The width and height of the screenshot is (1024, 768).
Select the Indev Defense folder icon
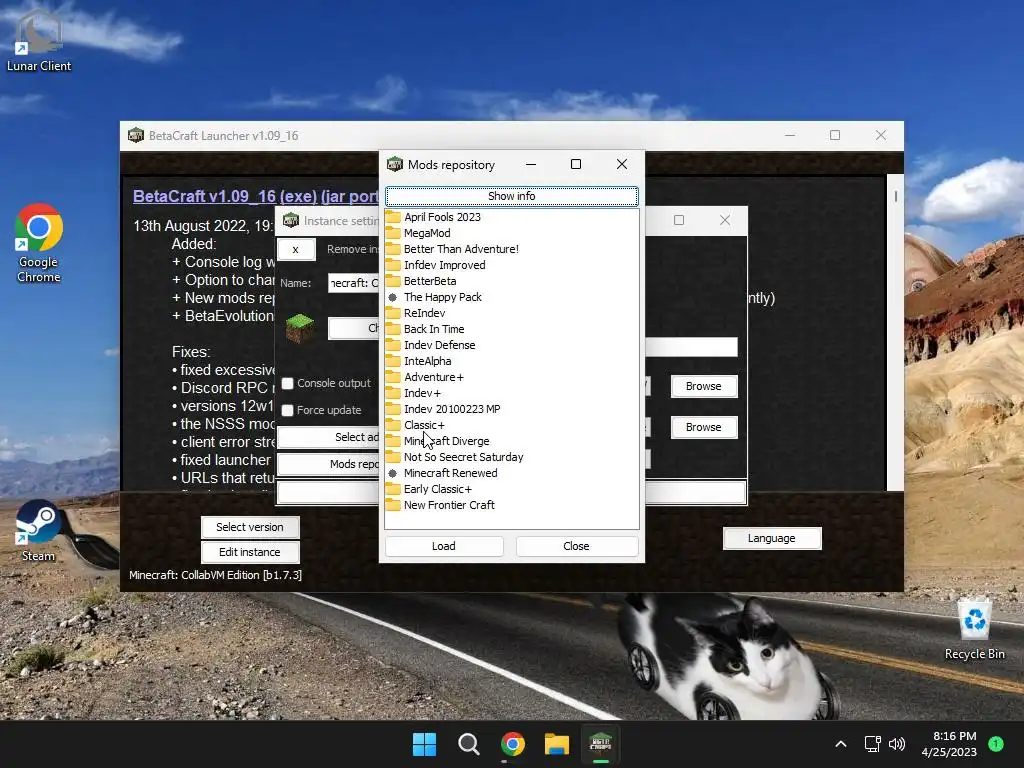pyautogui.click(x=393, y=345)
